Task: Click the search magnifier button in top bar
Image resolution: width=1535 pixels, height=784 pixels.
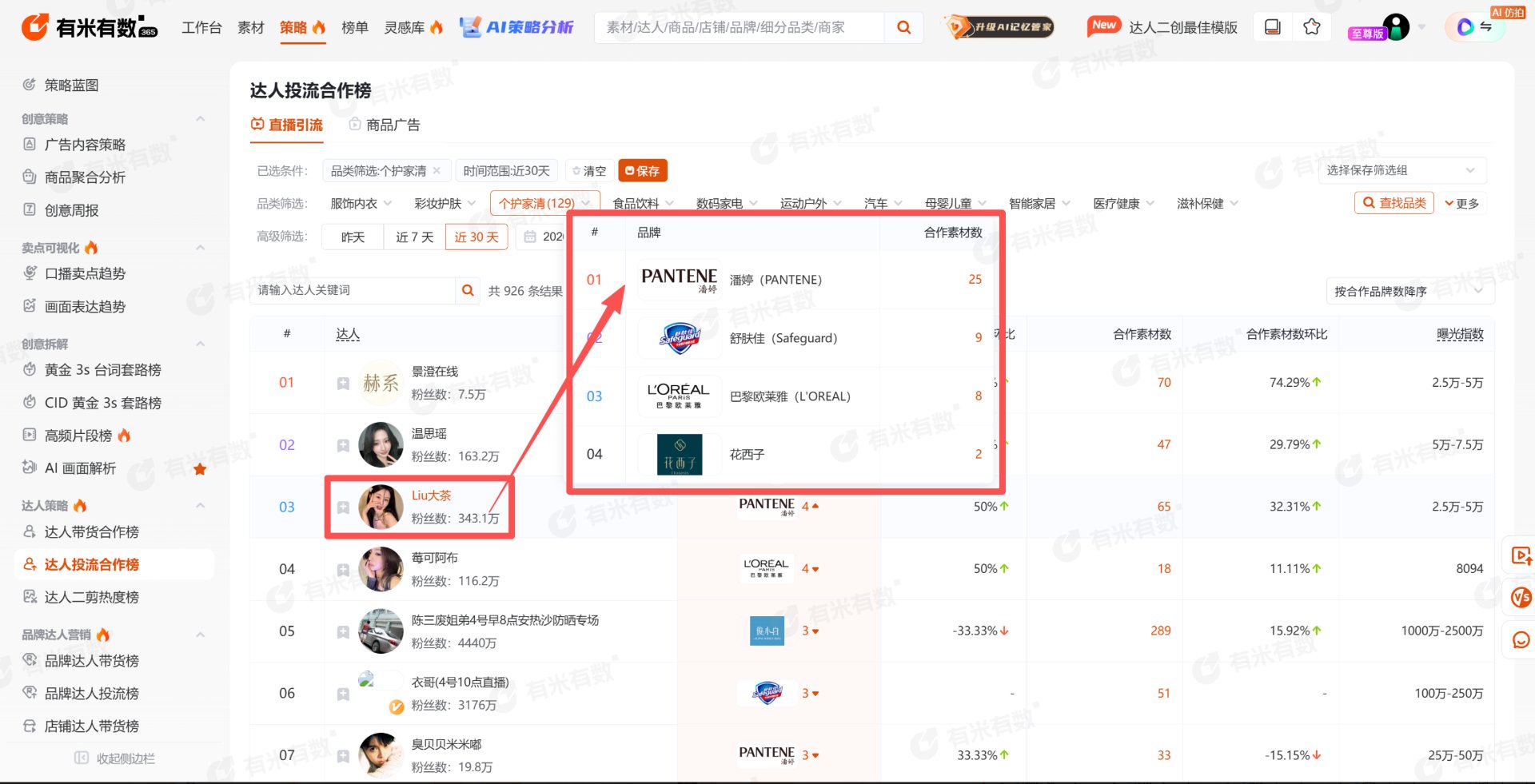Action: [x=904, y=27]
